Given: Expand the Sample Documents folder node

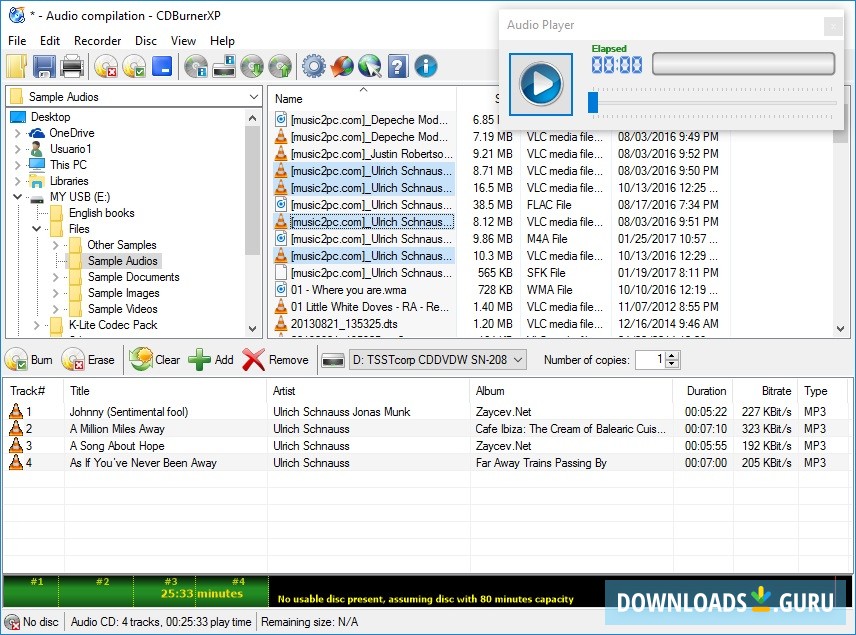Looking at the screenshot, I should pyautogui.click(x=55, y=277).
